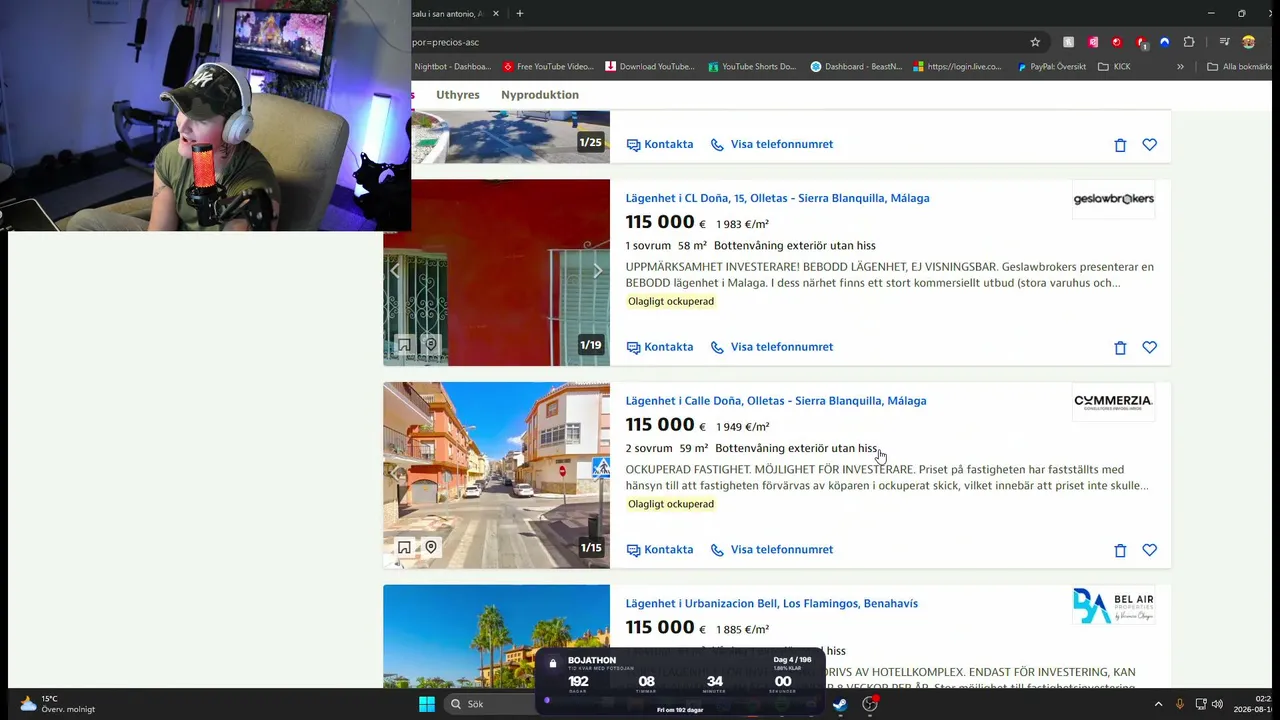The height and width of the screenshot is (720, 1280).
Task: Open a new browser tab
Action: pos(519,14)
